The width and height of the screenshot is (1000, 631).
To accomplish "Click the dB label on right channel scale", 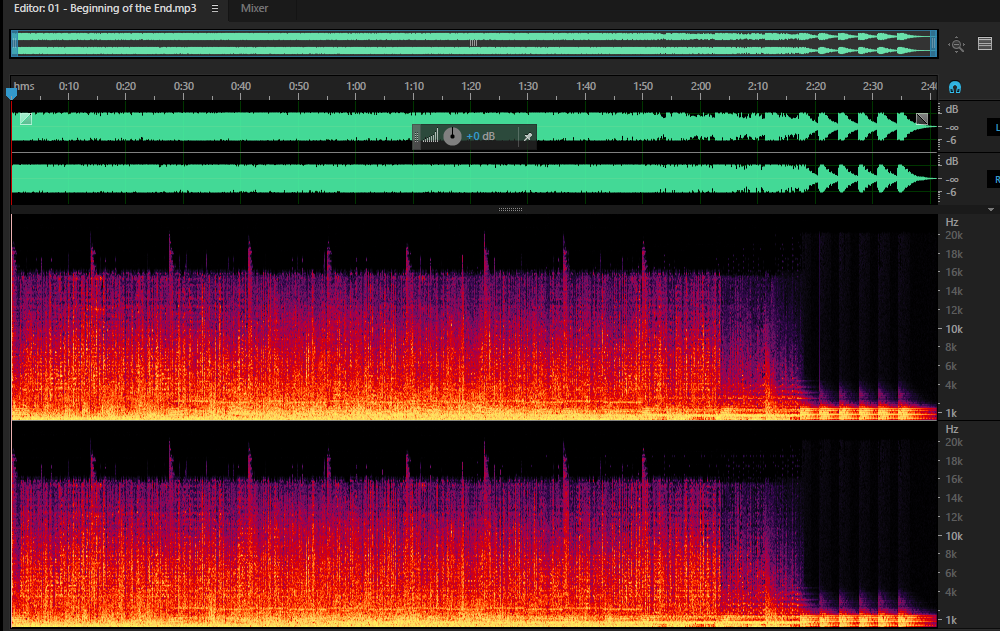I will pos(952,161).
